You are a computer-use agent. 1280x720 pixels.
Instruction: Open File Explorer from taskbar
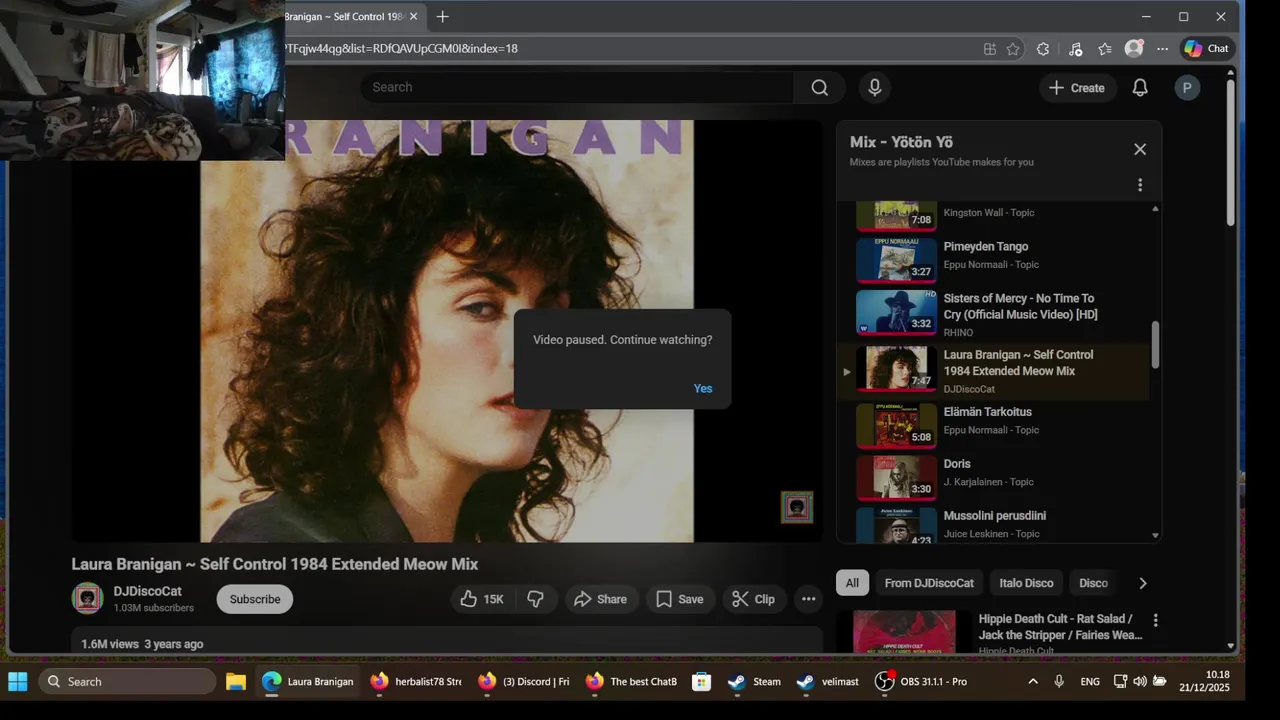point(236,681)
